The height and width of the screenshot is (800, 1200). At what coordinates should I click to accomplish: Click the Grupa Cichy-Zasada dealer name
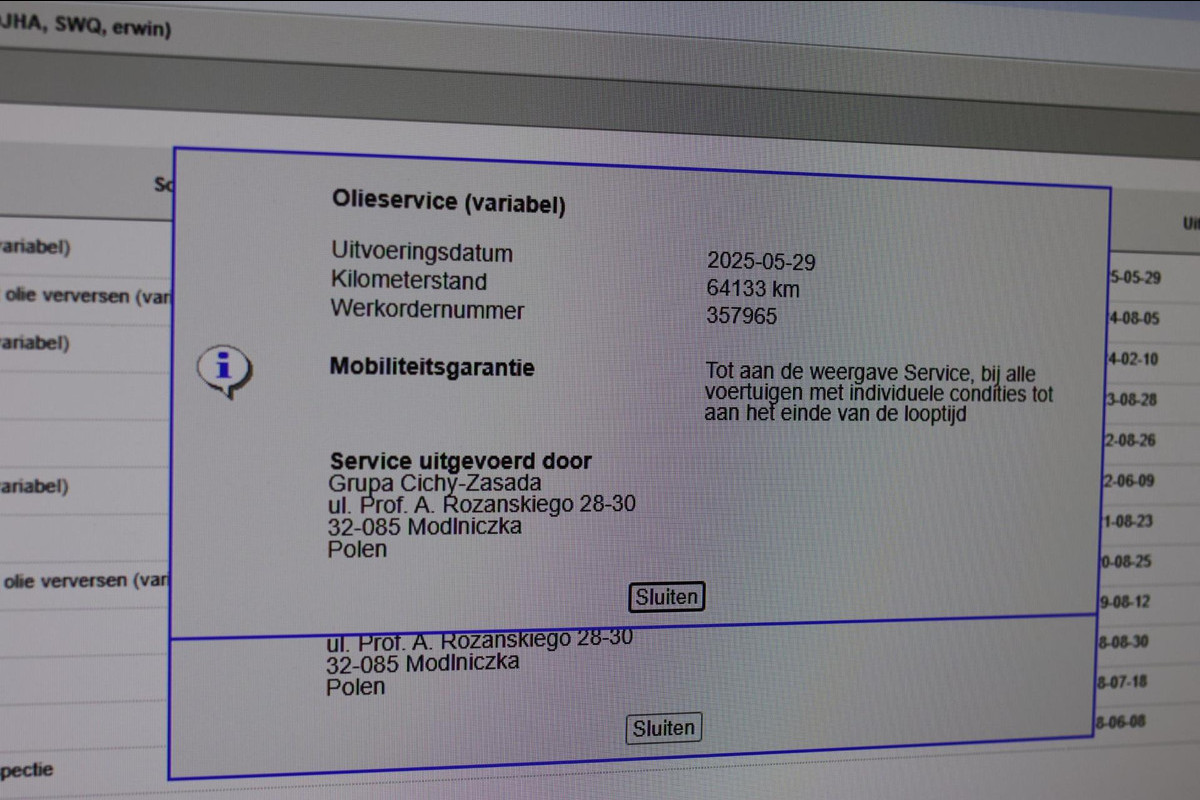(435, 484)
